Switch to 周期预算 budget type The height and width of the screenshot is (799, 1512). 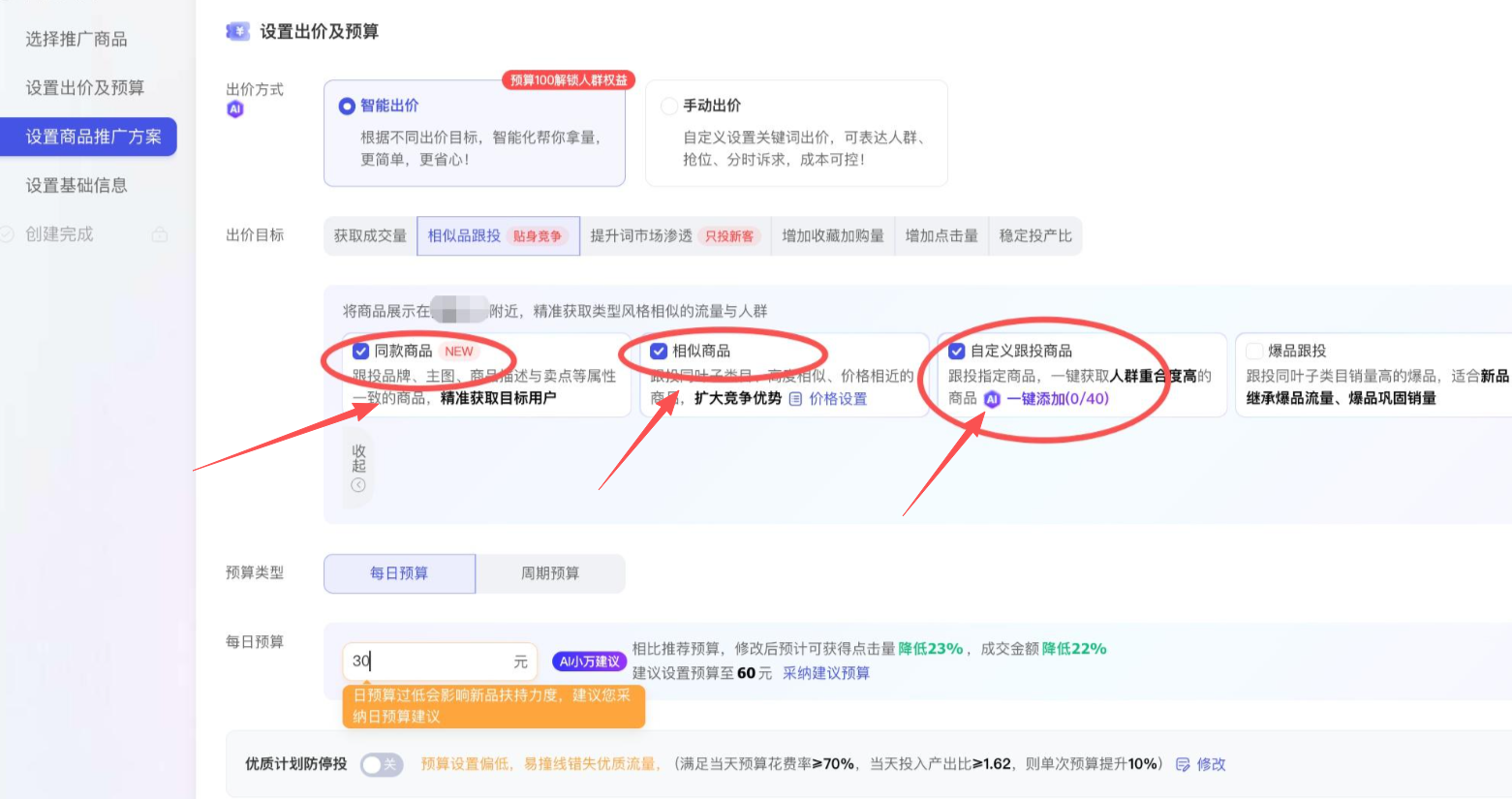[x=550, y=573]
